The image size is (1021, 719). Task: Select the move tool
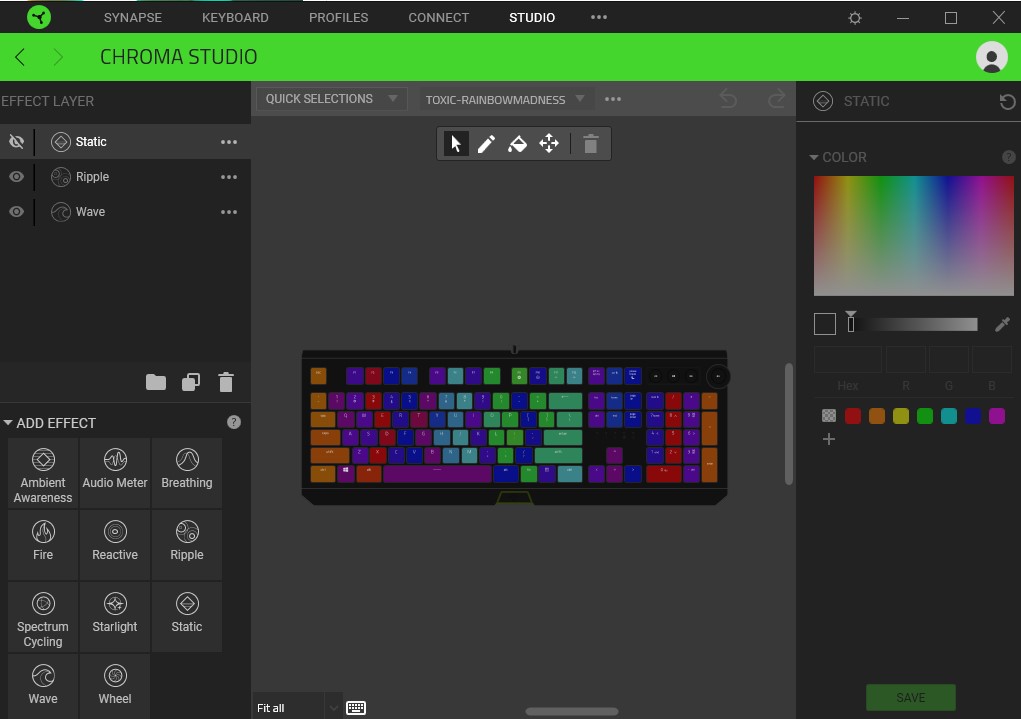549,143
